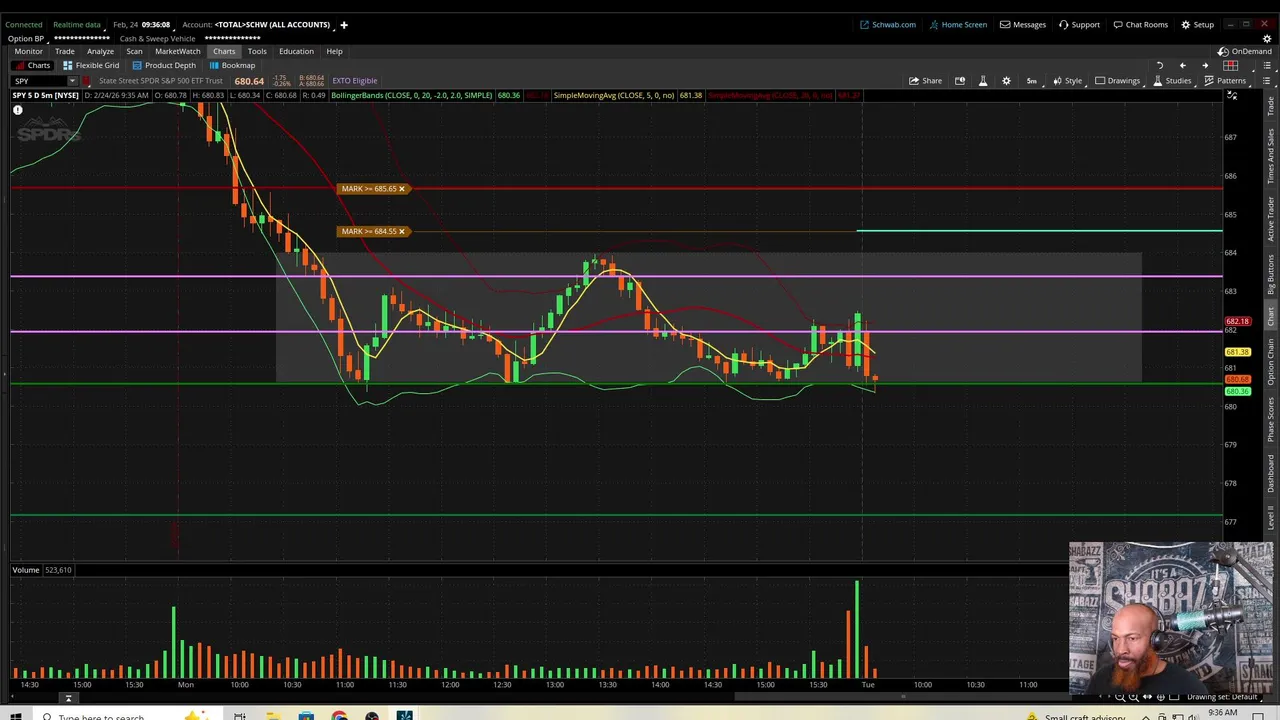This screenshot has width=1280, height=720.
Task: Click the undo arrow icon
Action: 1160,65
